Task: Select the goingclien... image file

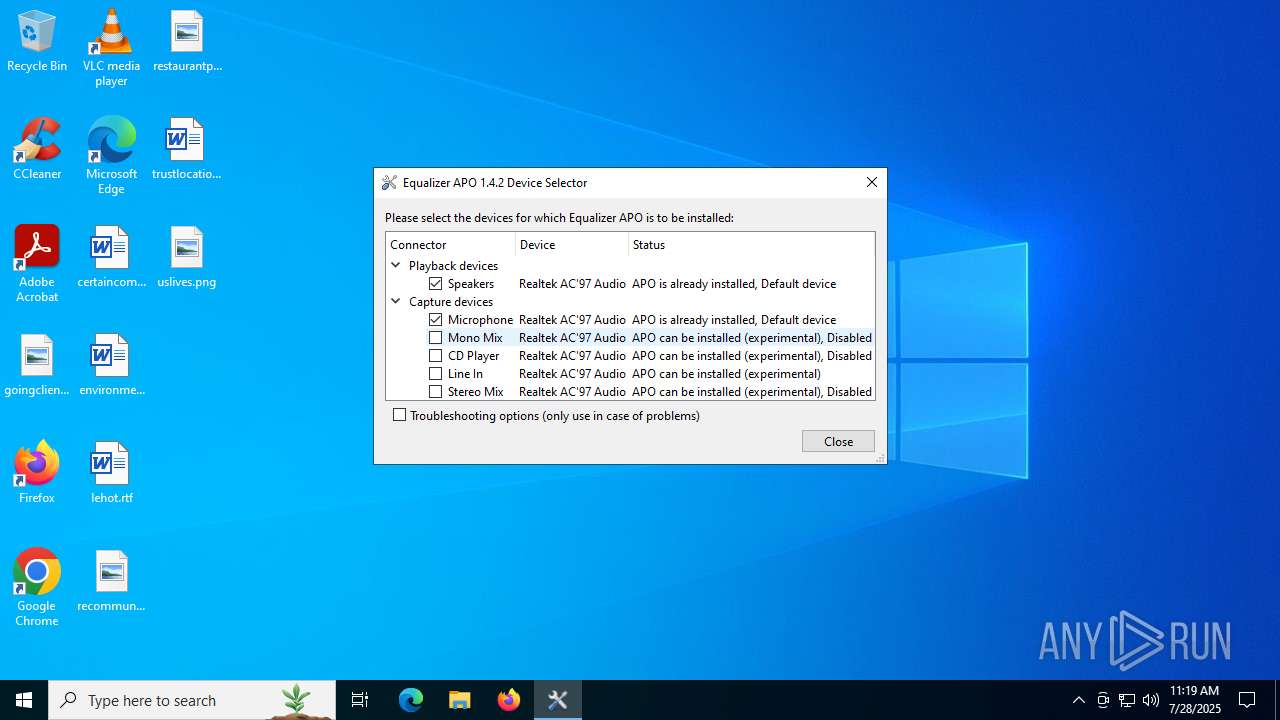Action: pyautogui.click(x=37, y=366)
